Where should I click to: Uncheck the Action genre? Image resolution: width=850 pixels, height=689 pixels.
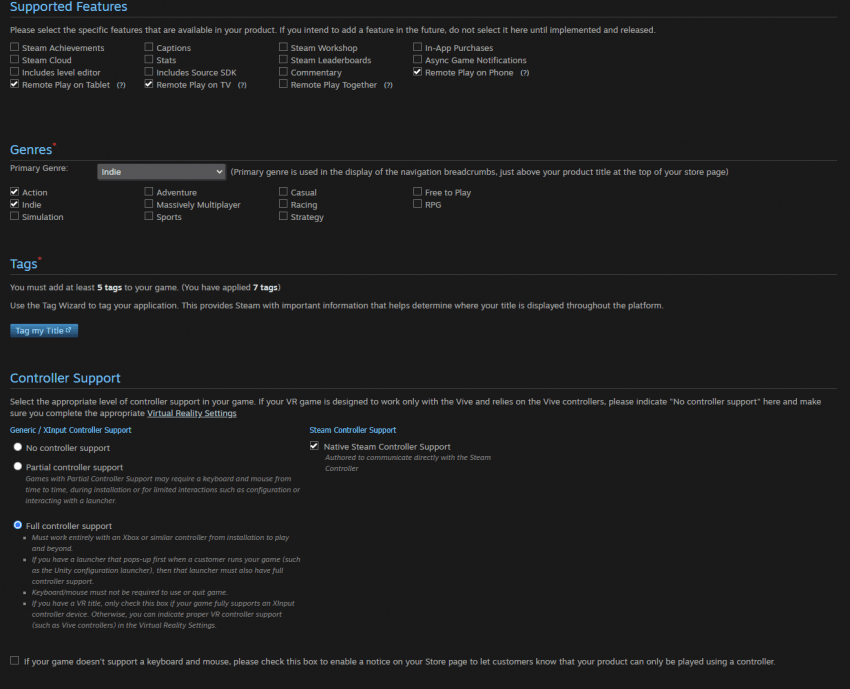(15, 192)
